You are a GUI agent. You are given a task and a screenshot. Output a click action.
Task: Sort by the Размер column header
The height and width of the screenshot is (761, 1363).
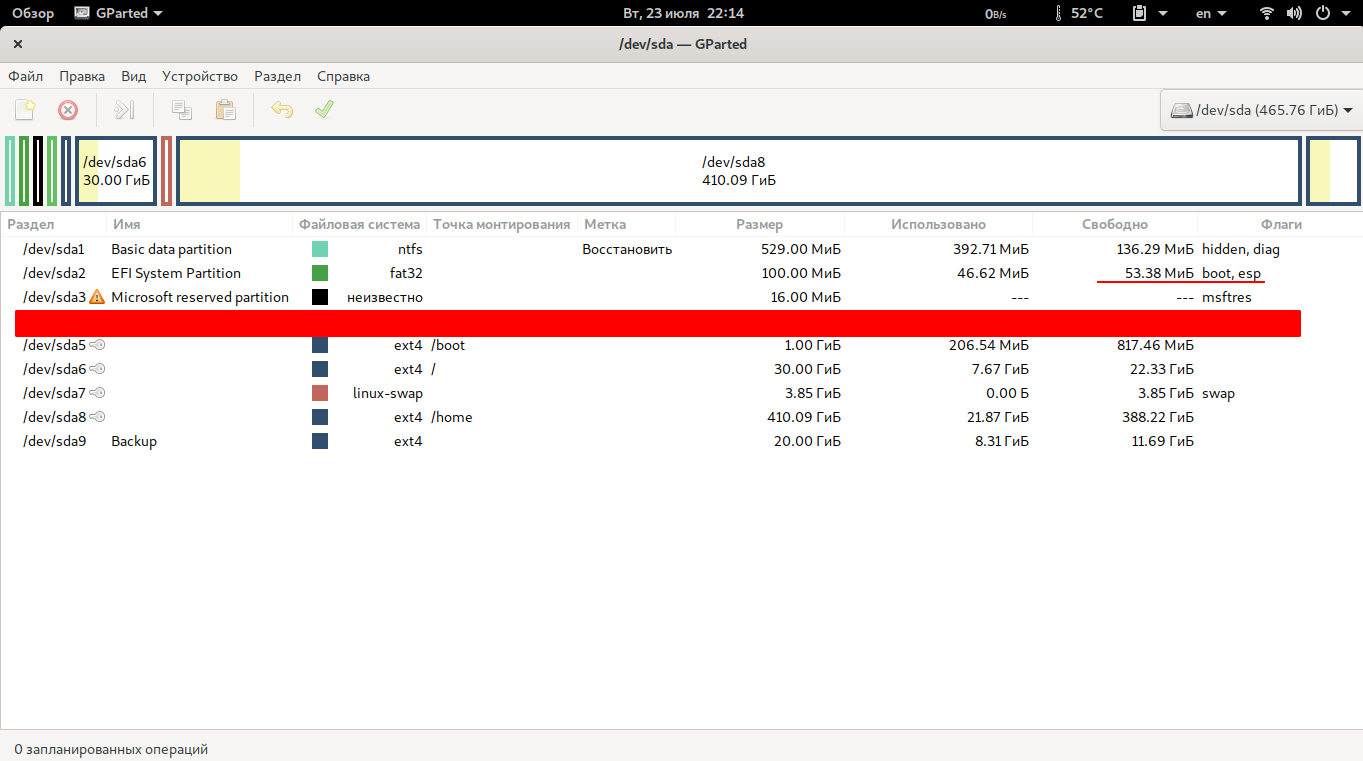click(760, 224)
